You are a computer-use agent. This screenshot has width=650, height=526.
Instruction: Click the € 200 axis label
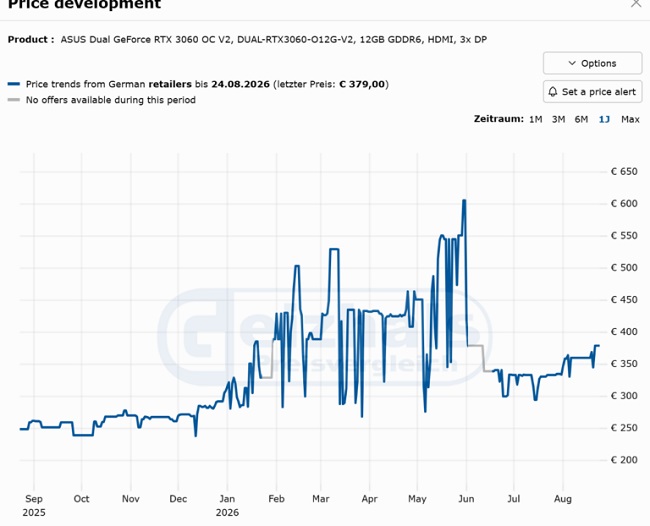[624, 460]
